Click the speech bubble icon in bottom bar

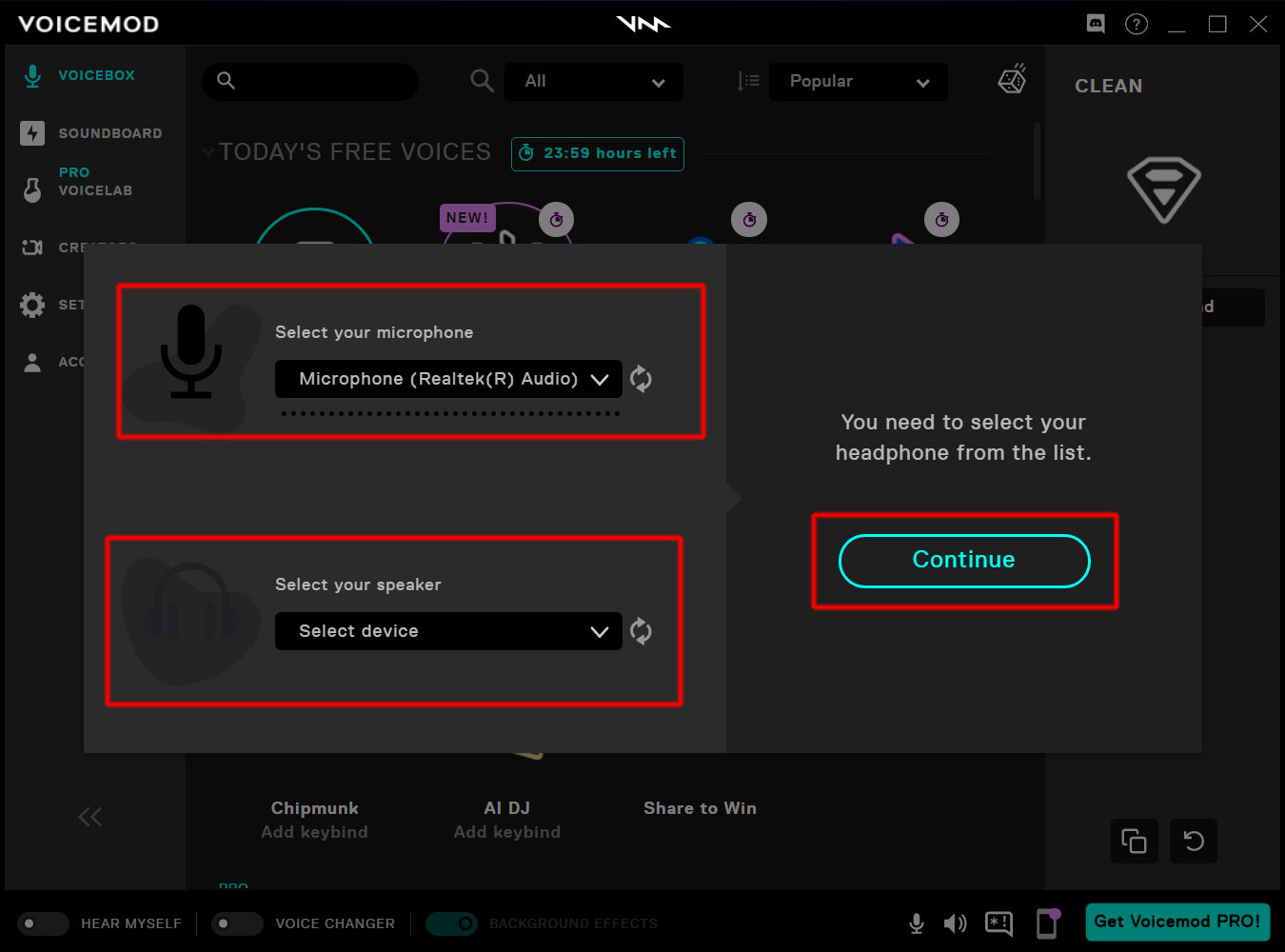999,923
